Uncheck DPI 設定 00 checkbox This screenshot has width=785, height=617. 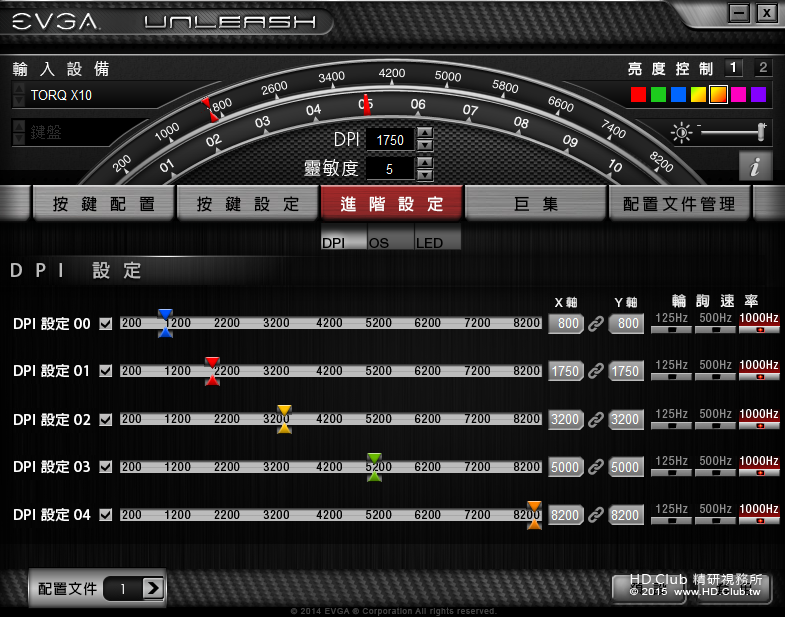point(106,324)
